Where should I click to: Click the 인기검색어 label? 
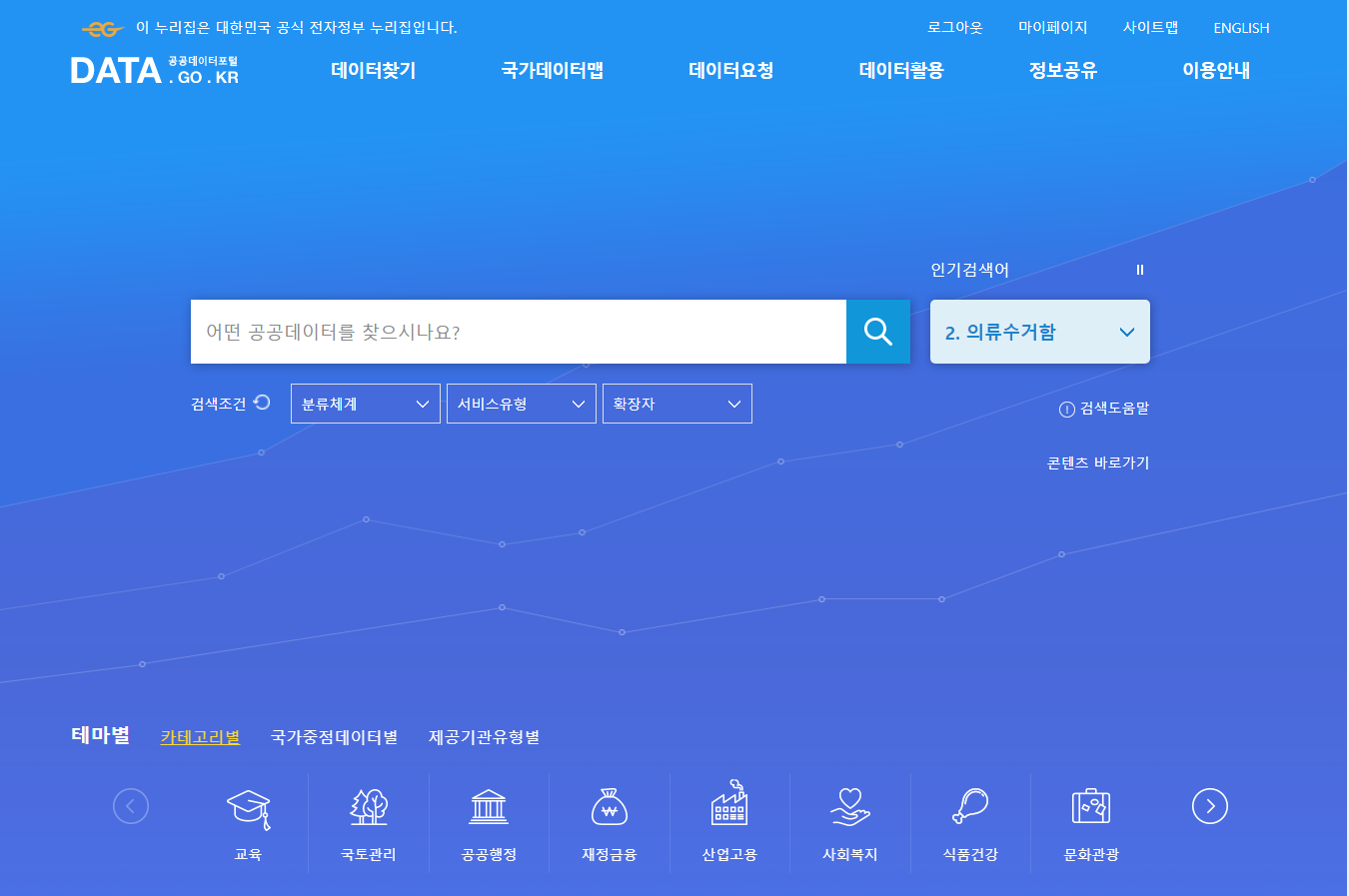point(969,270)
